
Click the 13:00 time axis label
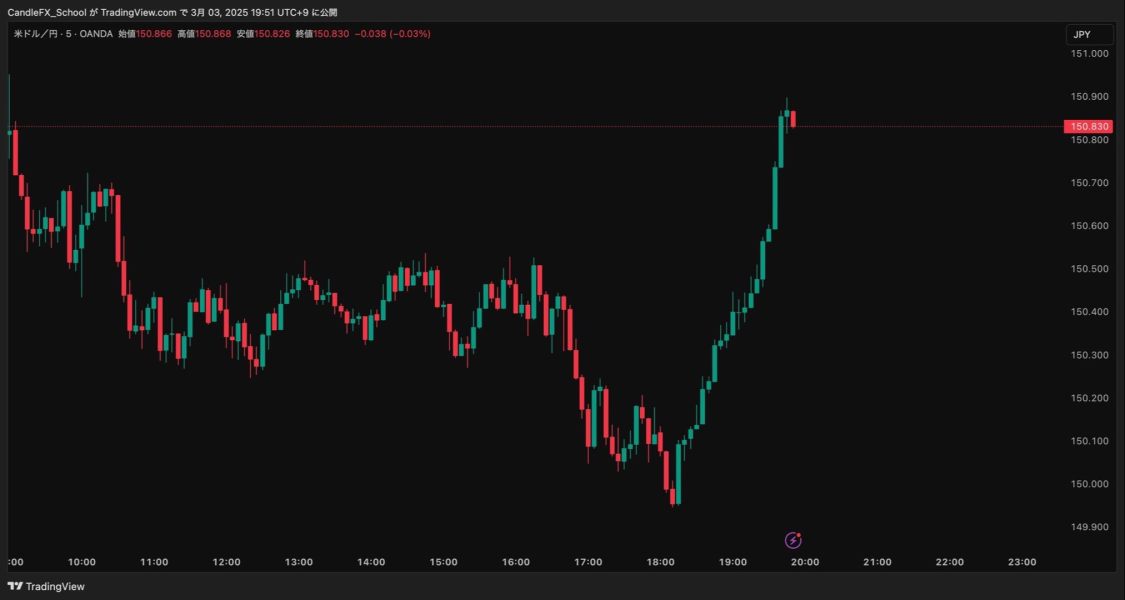pyautogui.click(x=298, y=562)
